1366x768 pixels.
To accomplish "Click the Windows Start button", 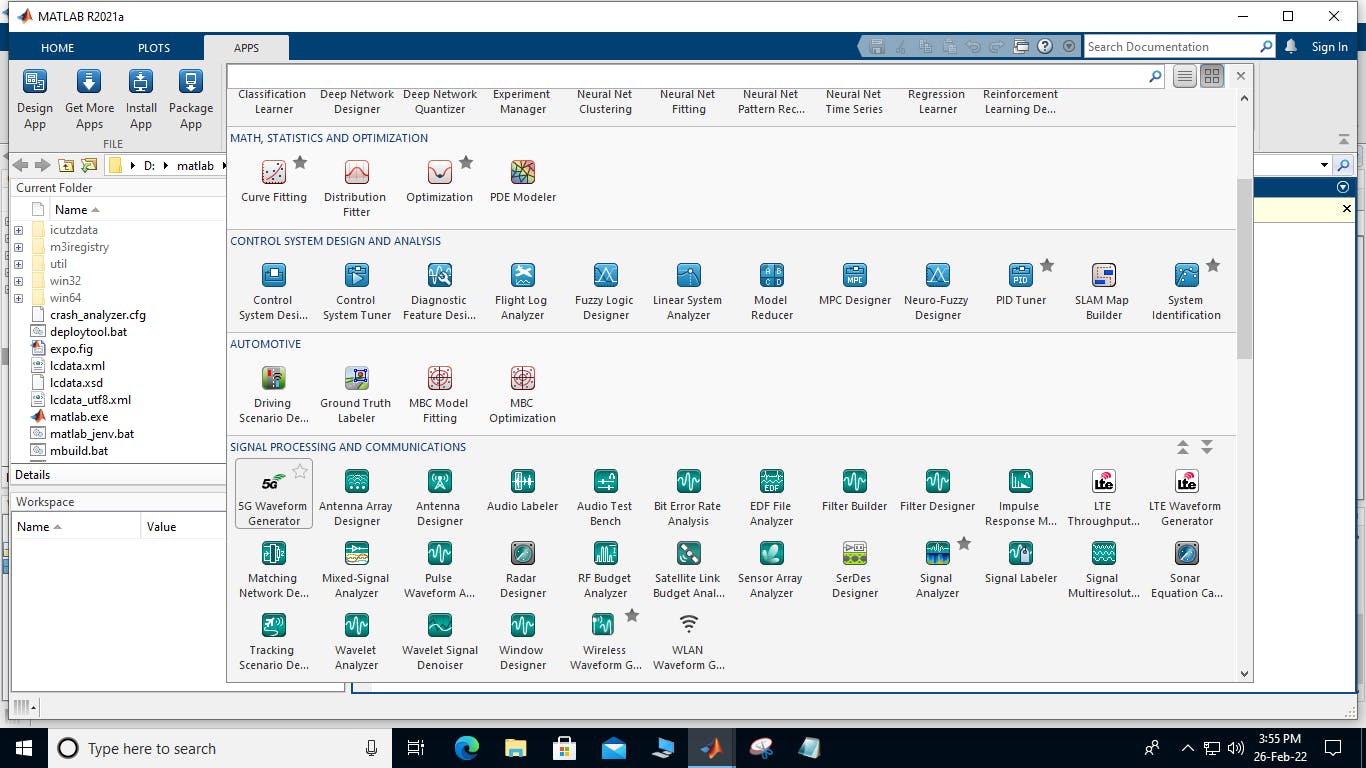I will tap(23, 748).
